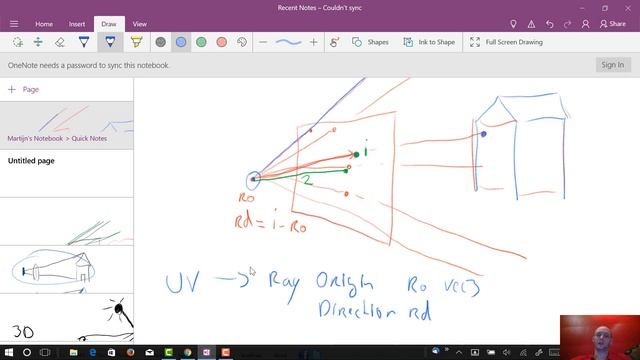
Task: Open the network status tray icon
Action: (x=523, y=352)
